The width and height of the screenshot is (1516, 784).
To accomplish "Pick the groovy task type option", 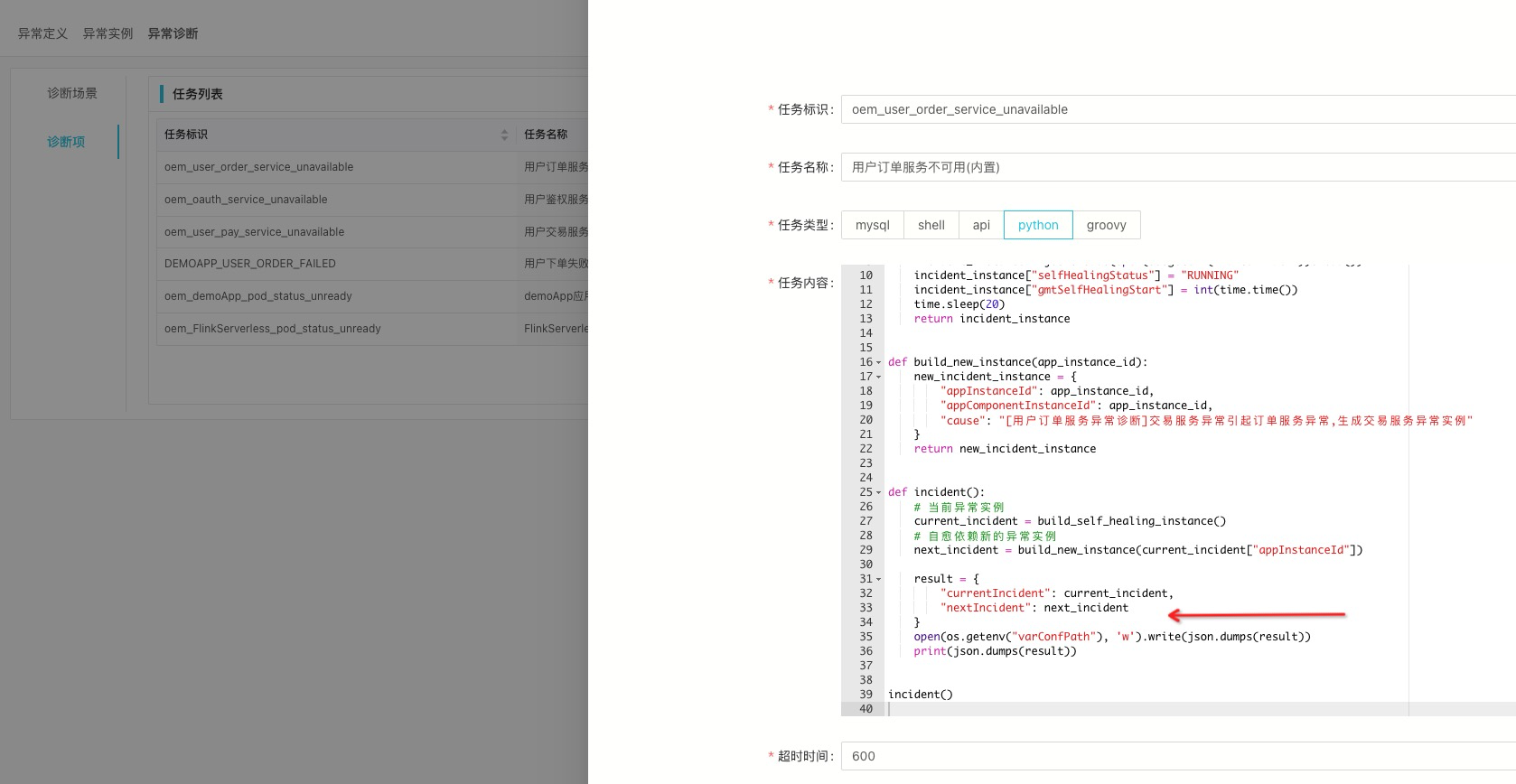I will (x=1106, y=225).
